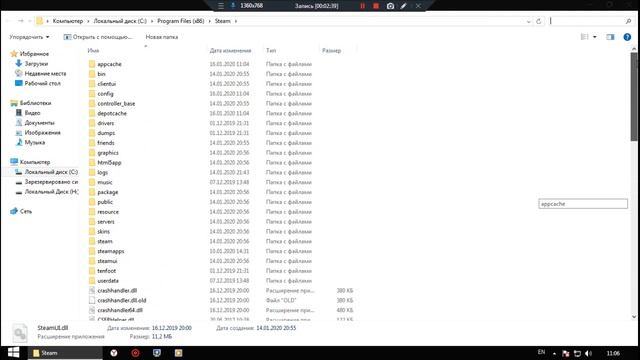
Task: Select the htmlSapp folder
Action: 109,162
